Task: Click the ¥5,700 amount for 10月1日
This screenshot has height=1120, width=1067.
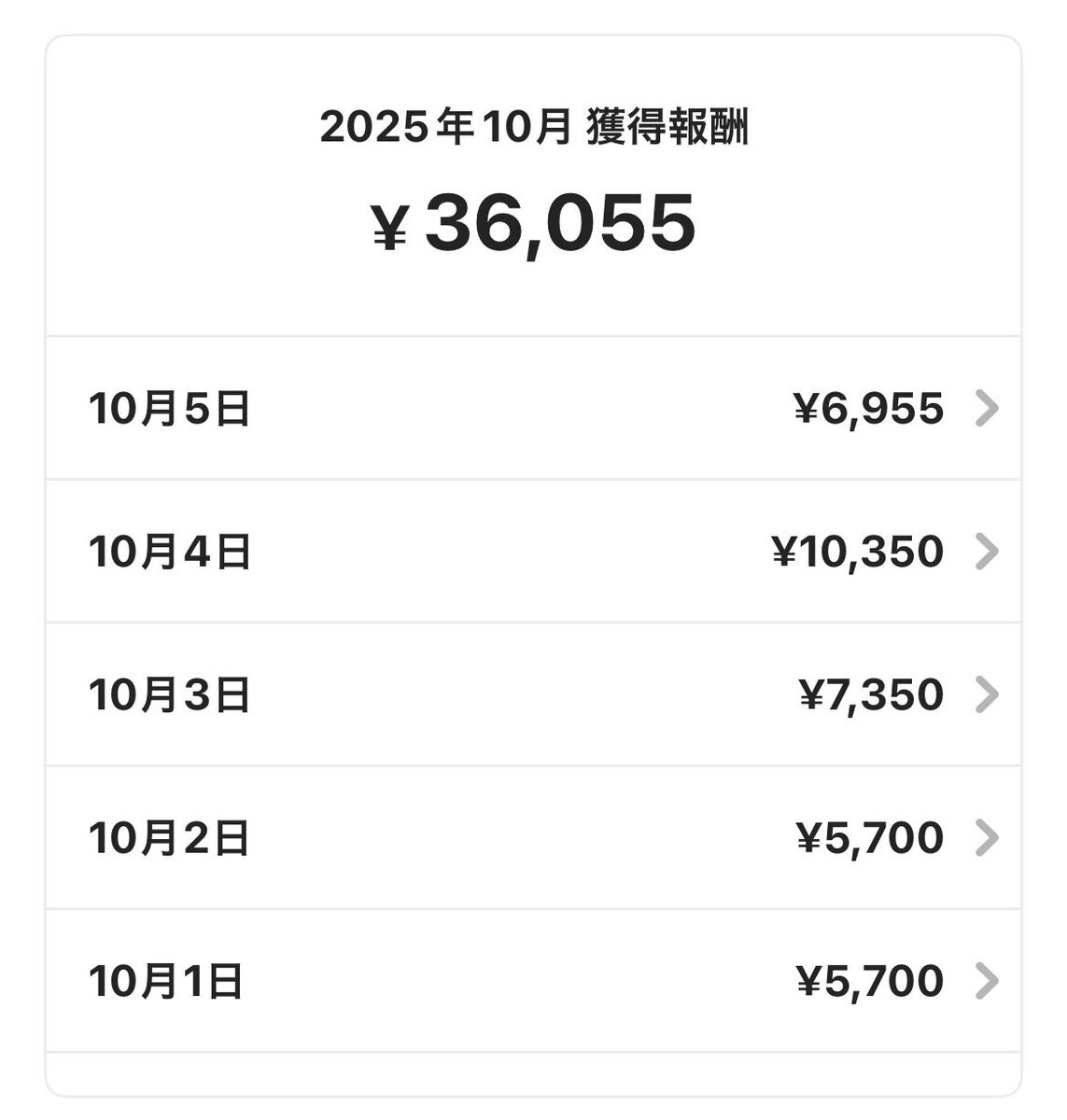Action: (x=869, y=980)
